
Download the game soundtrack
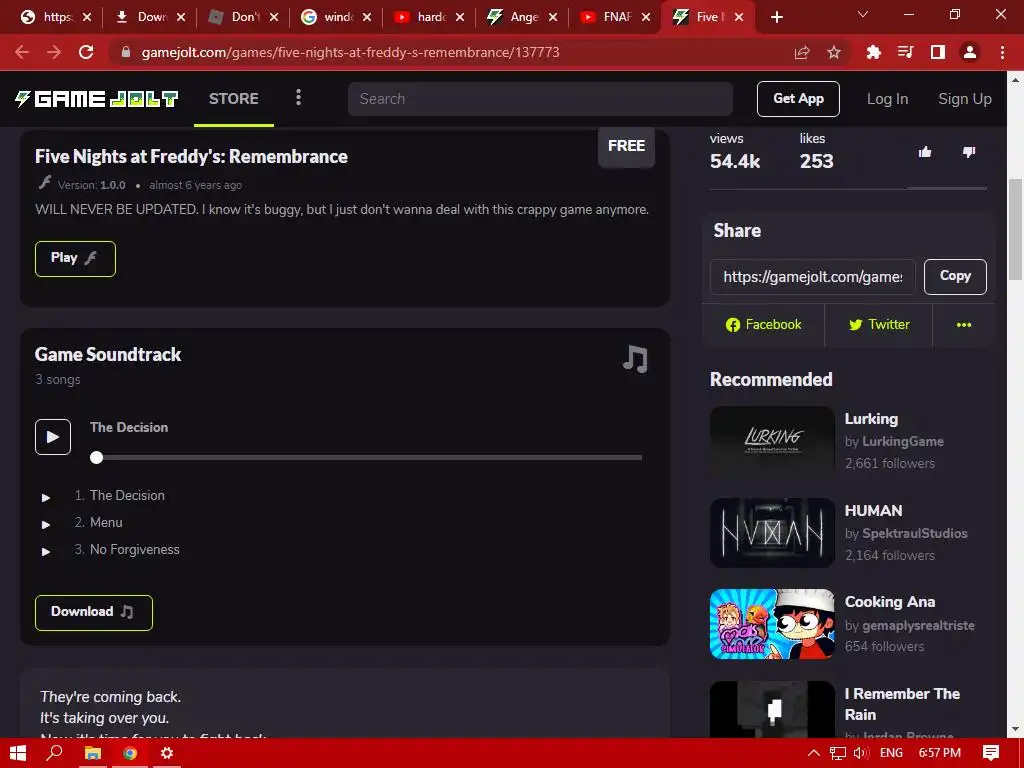coord(93,613)
